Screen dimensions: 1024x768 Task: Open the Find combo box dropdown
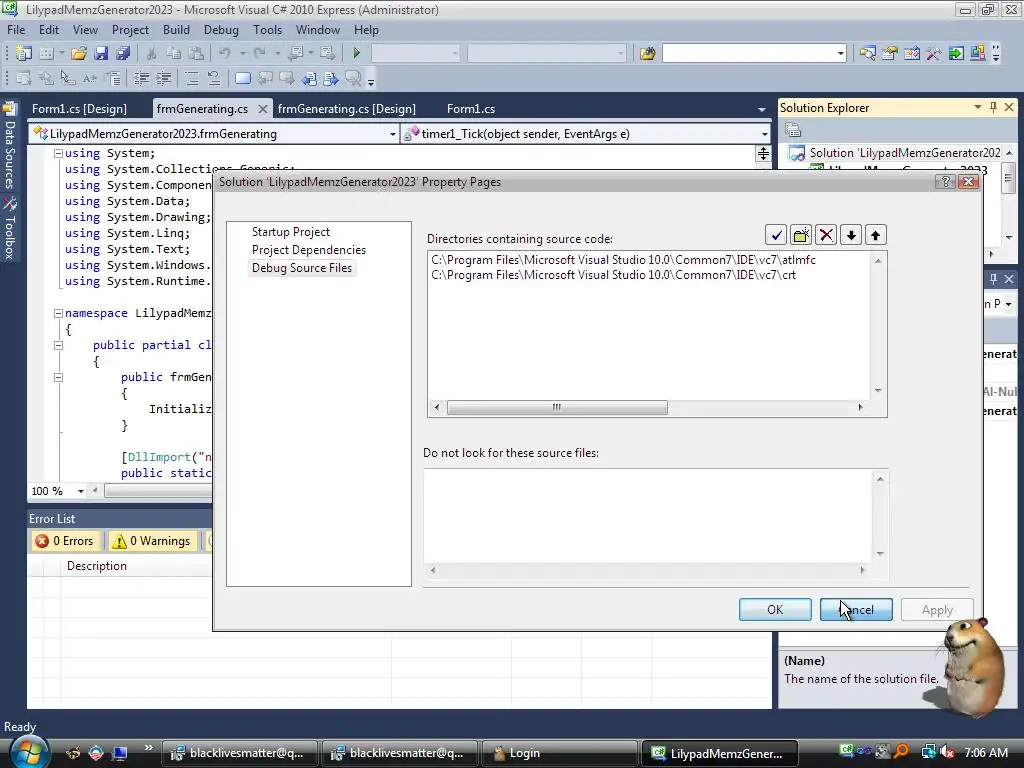pos(841,53)
